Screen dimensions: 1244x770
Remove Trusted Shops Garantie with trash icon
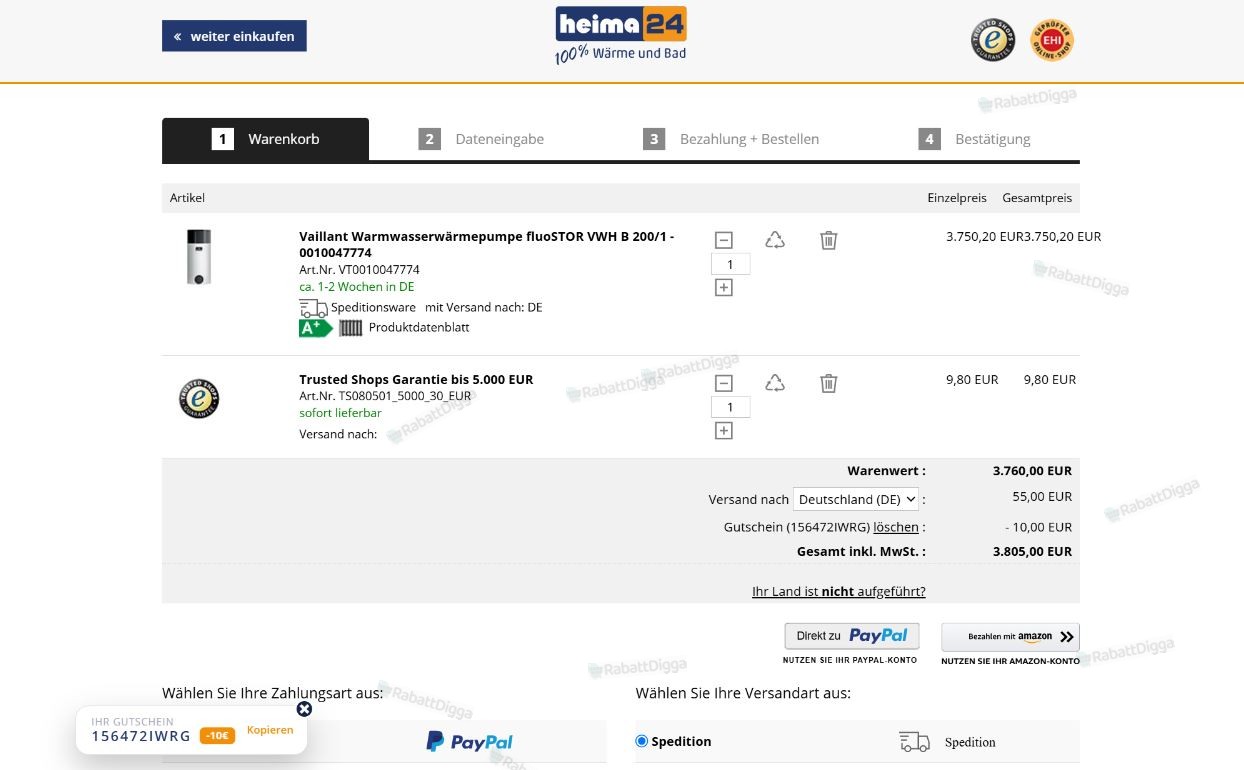point(828,383)
